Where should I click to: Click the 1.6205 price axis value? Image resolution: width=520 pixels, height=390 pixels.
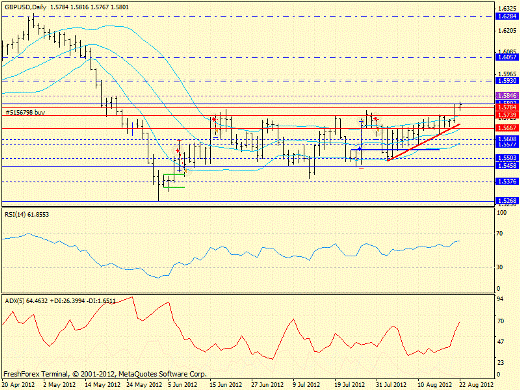(507, 31)
